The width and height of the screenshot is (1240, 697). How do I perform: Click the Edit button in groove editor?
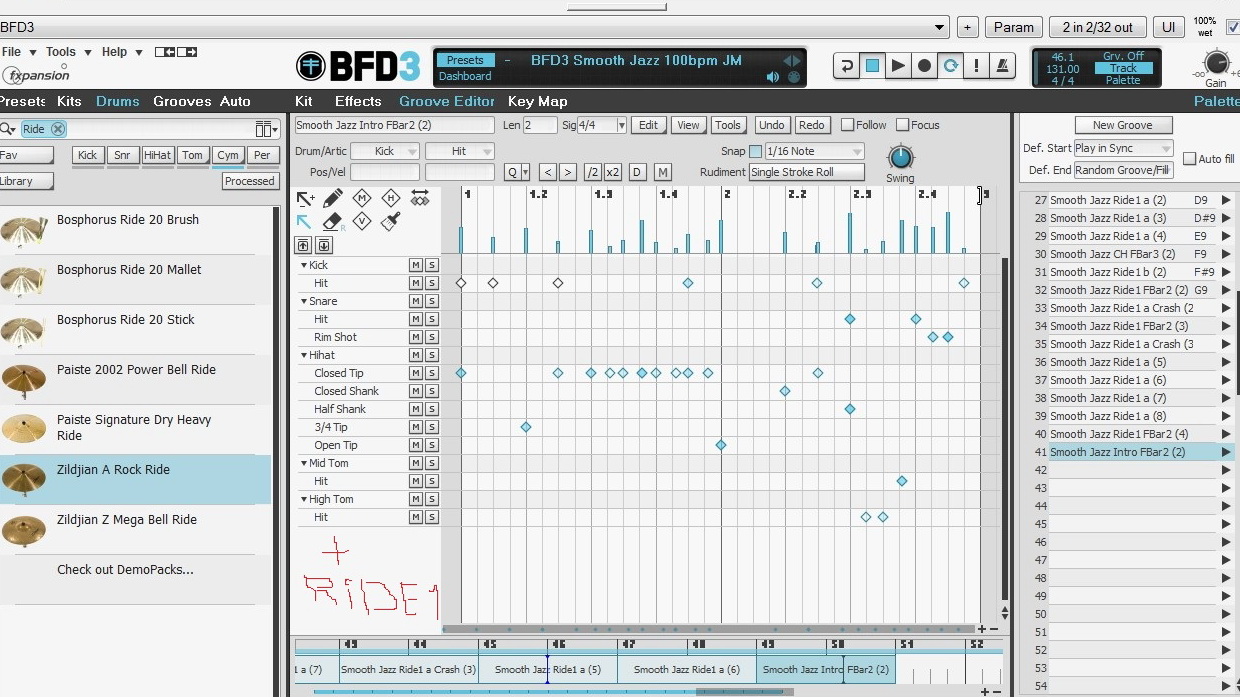pyautogui.click(x=648, y=125)
